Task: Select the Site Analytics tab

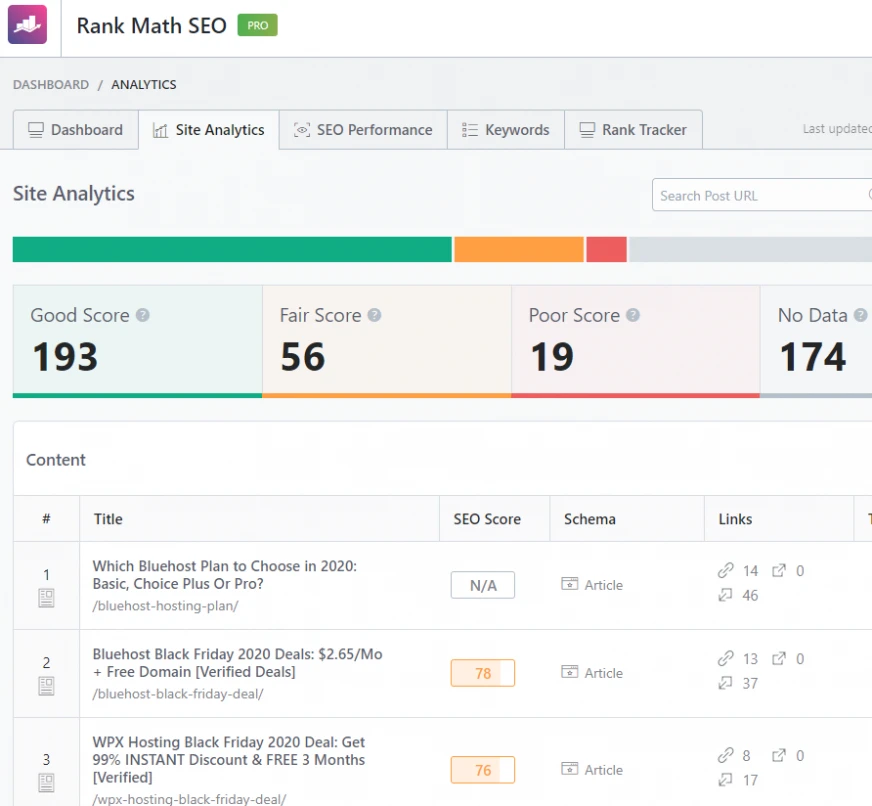Action: pyautogui.click(x=209, y=130)
